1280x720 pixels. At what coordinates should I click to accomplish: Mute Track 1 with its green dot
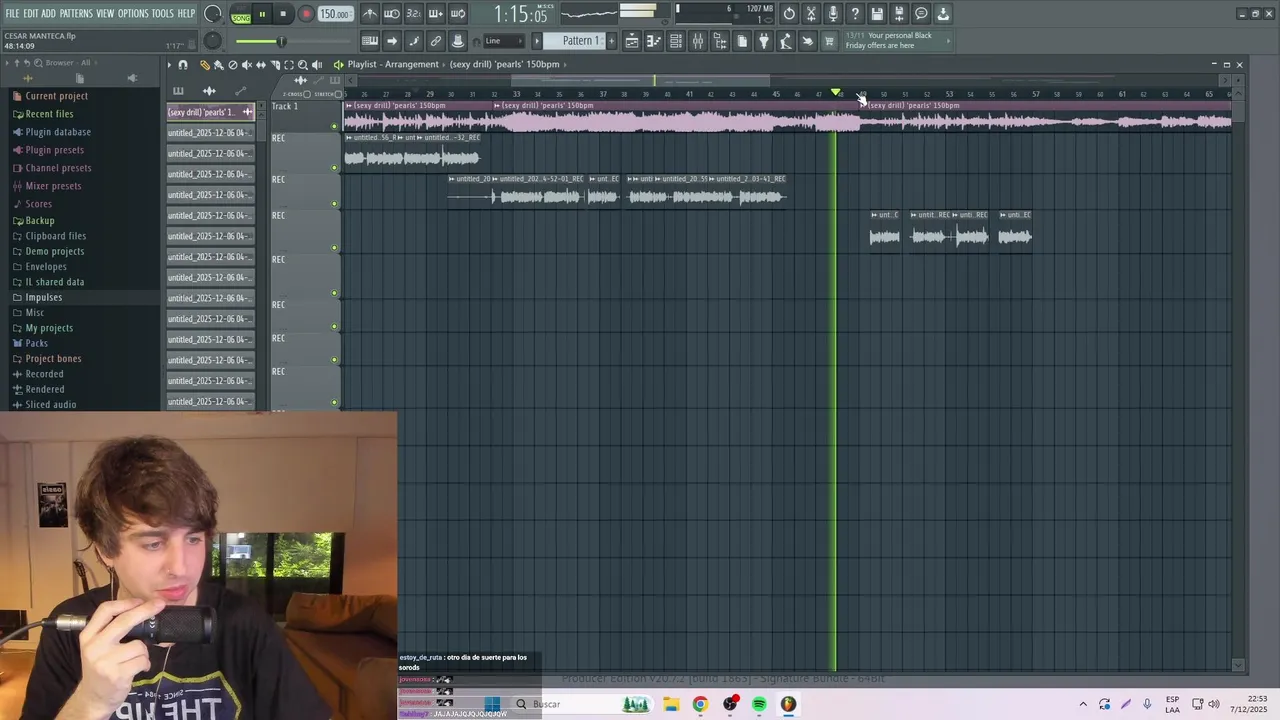(335, 126)
